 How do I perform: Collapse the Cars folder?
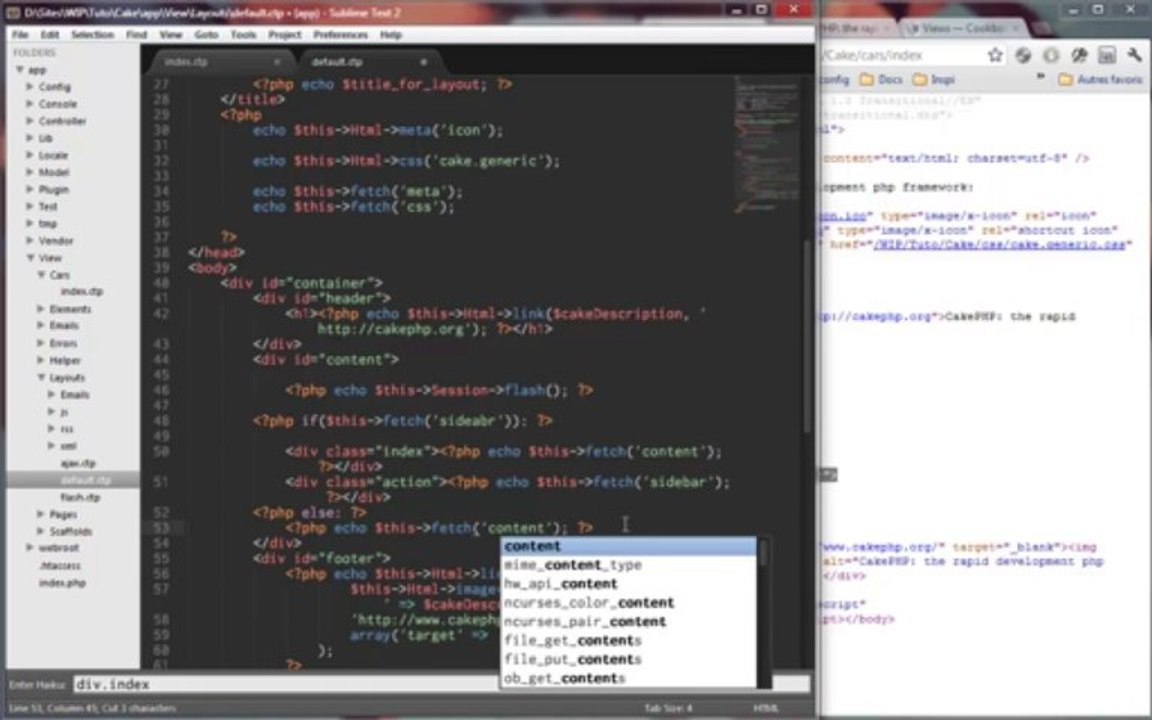pos(41,275)
